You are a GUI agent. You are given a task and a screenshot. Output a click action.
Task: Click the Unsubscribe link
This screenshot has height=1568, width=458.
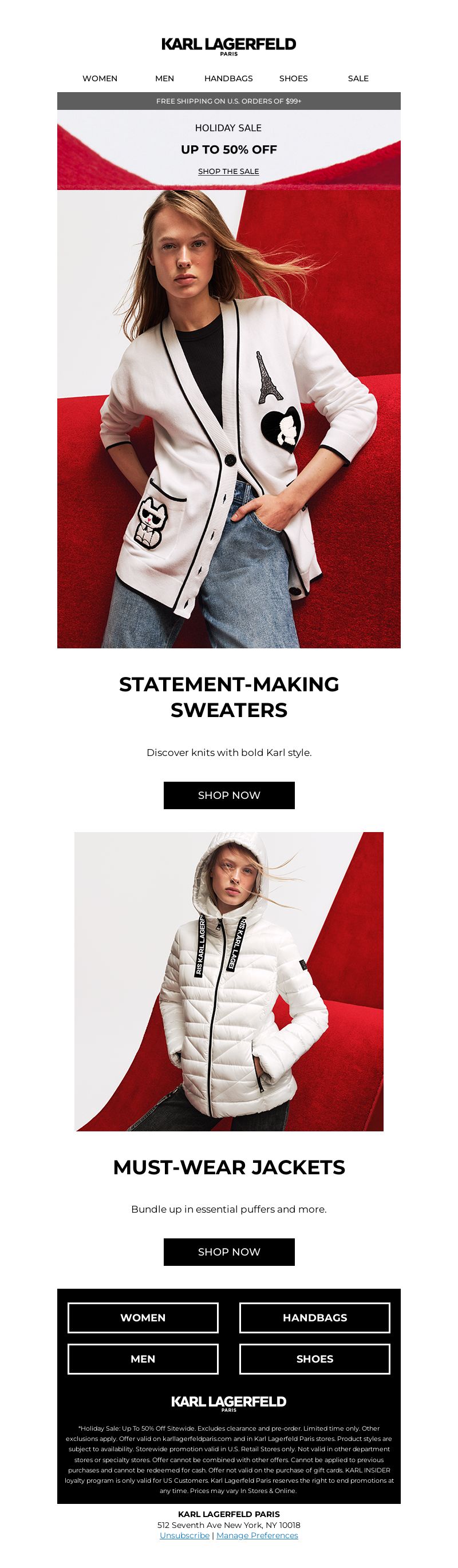(x=184, y=1536)
